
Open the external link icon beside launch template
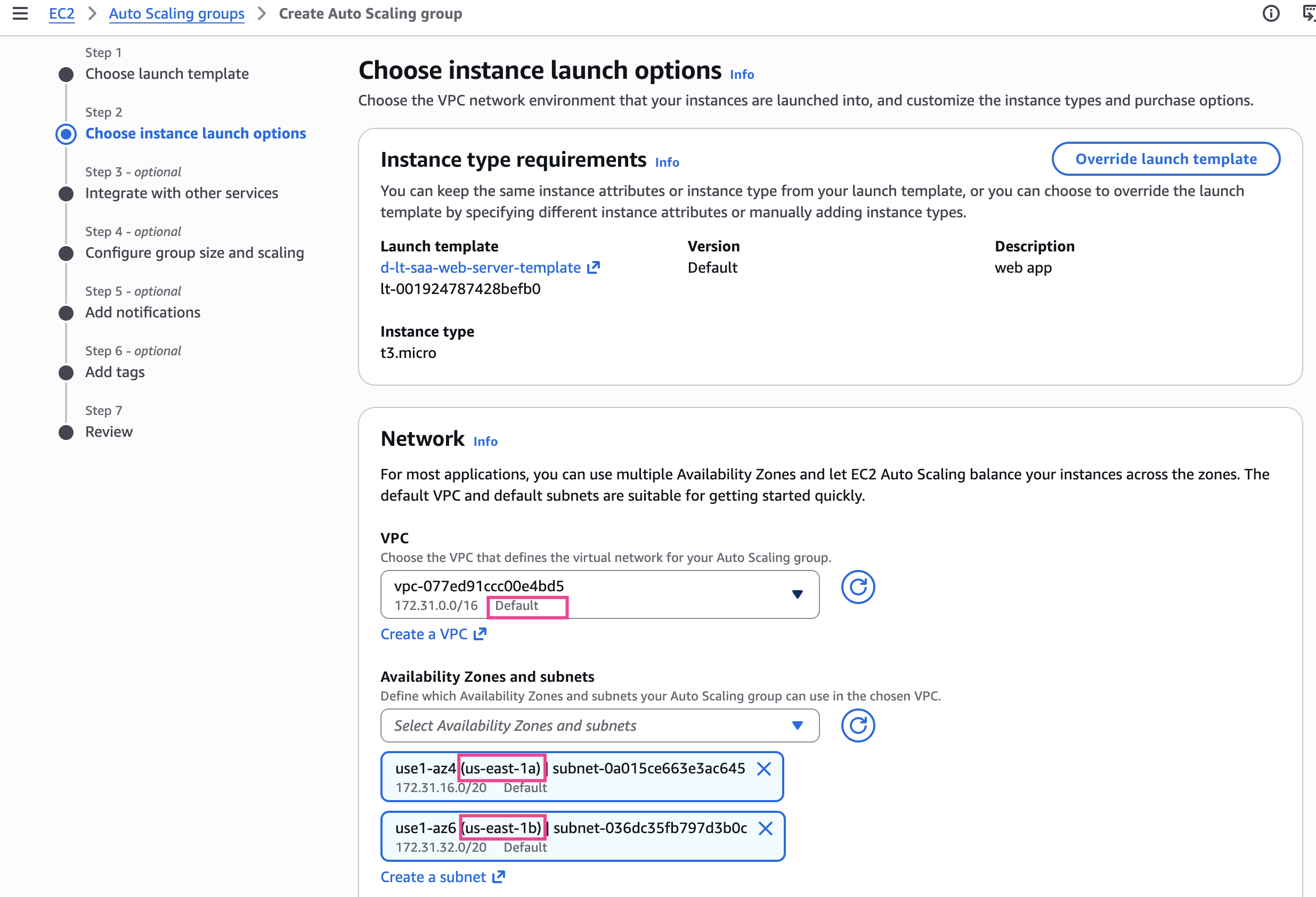click(x=593, y=267)
